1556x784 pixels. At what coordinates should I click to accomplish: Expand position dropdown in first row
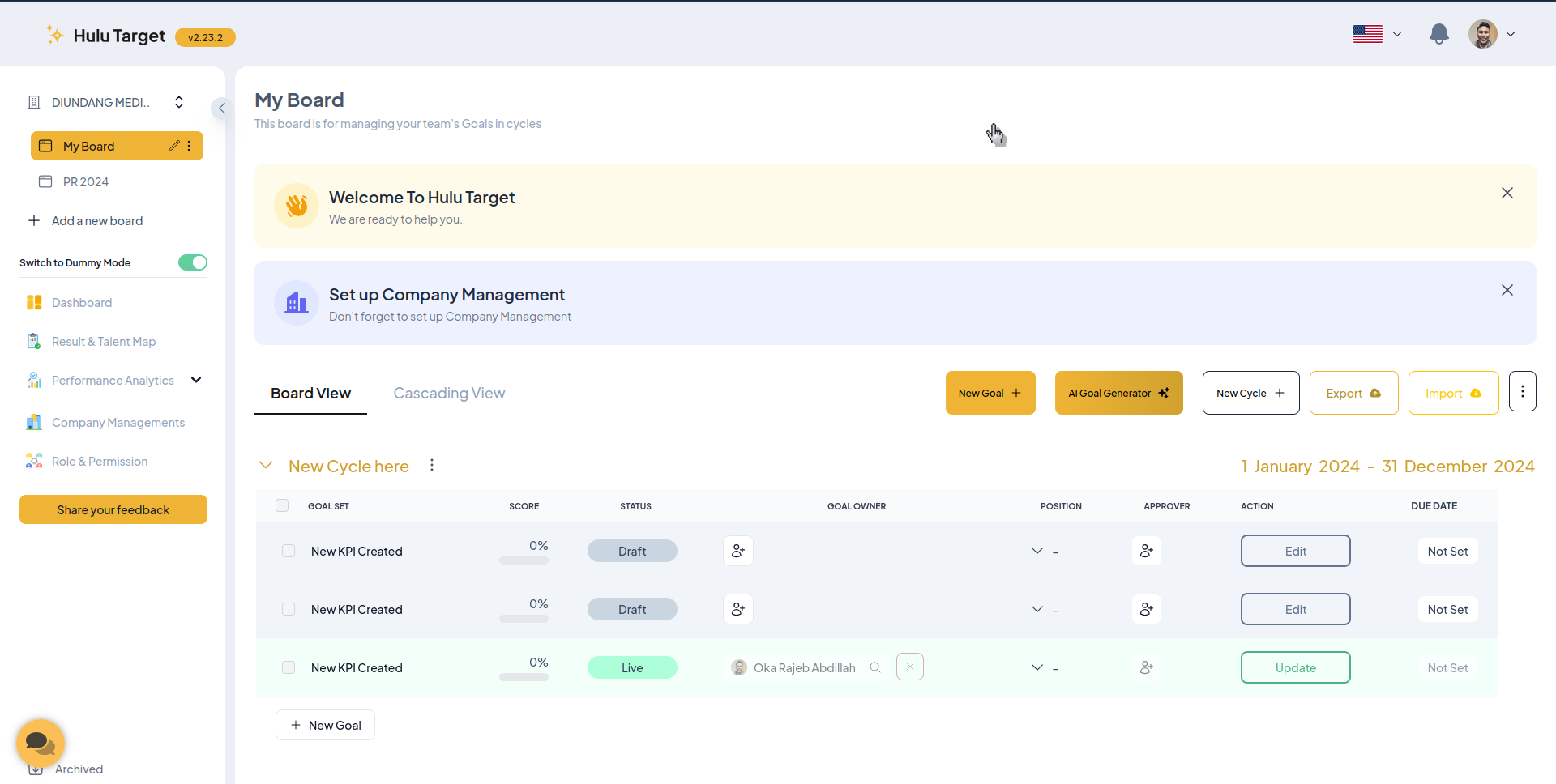pos(1037,551)
